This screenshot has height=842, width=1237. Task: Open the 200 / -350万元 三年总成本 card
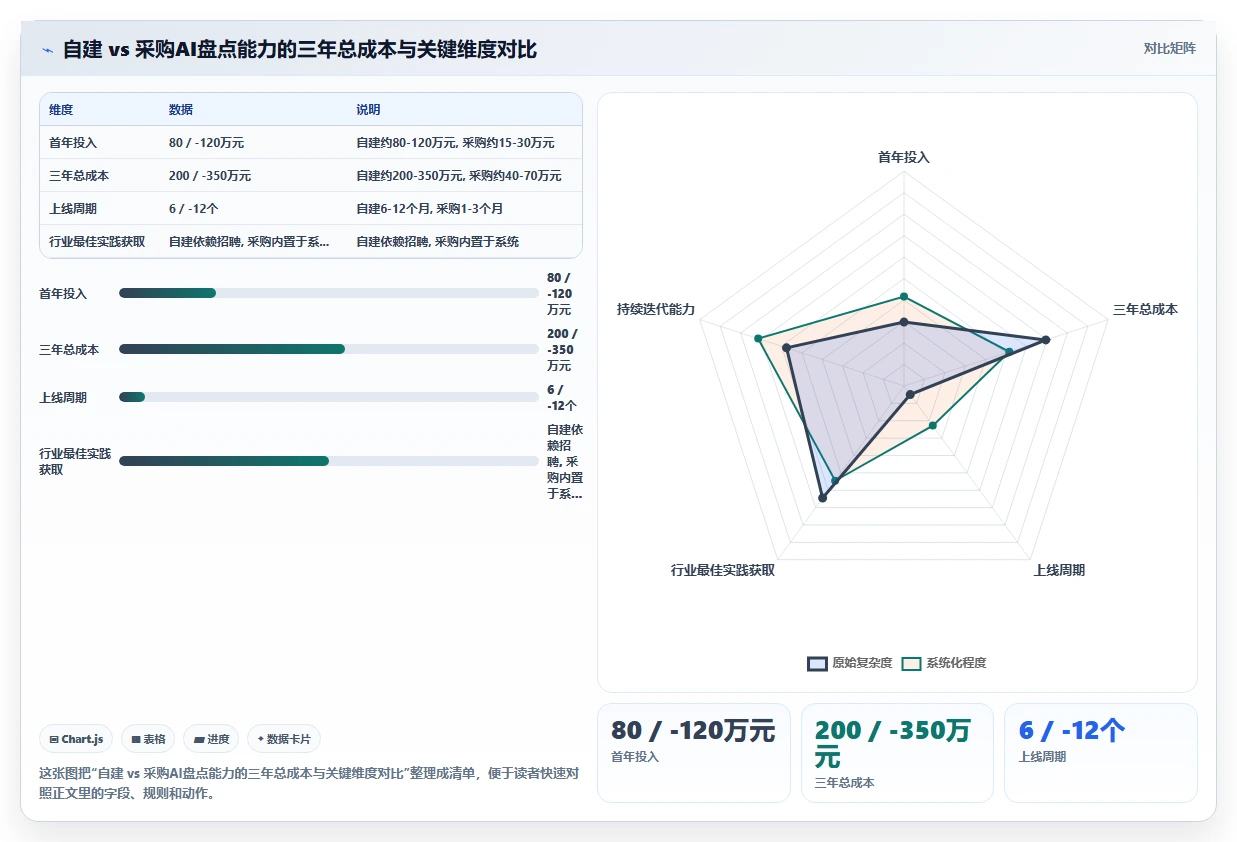[x=897, y=753]
